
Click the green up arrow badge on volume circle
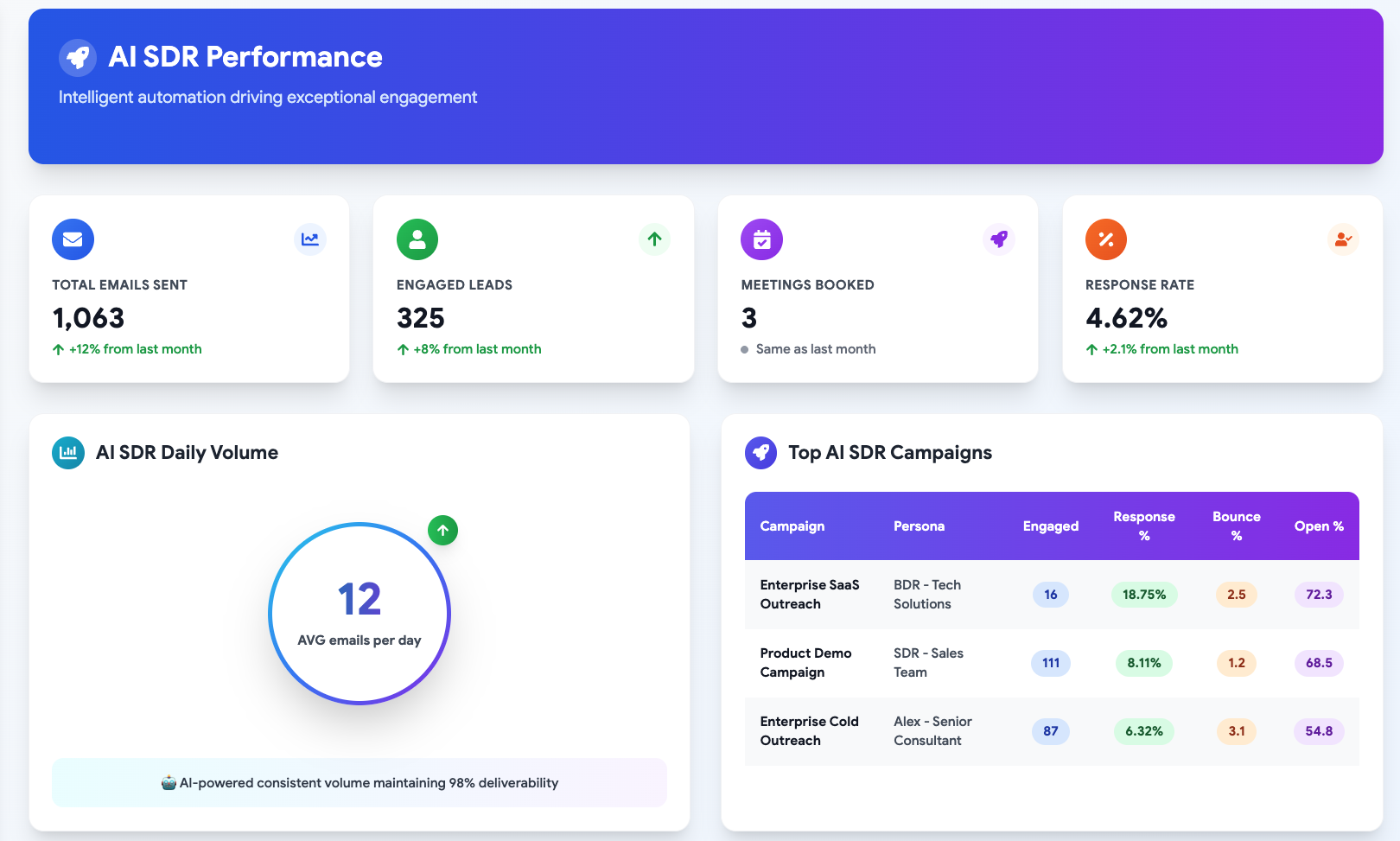click(442, 530)
